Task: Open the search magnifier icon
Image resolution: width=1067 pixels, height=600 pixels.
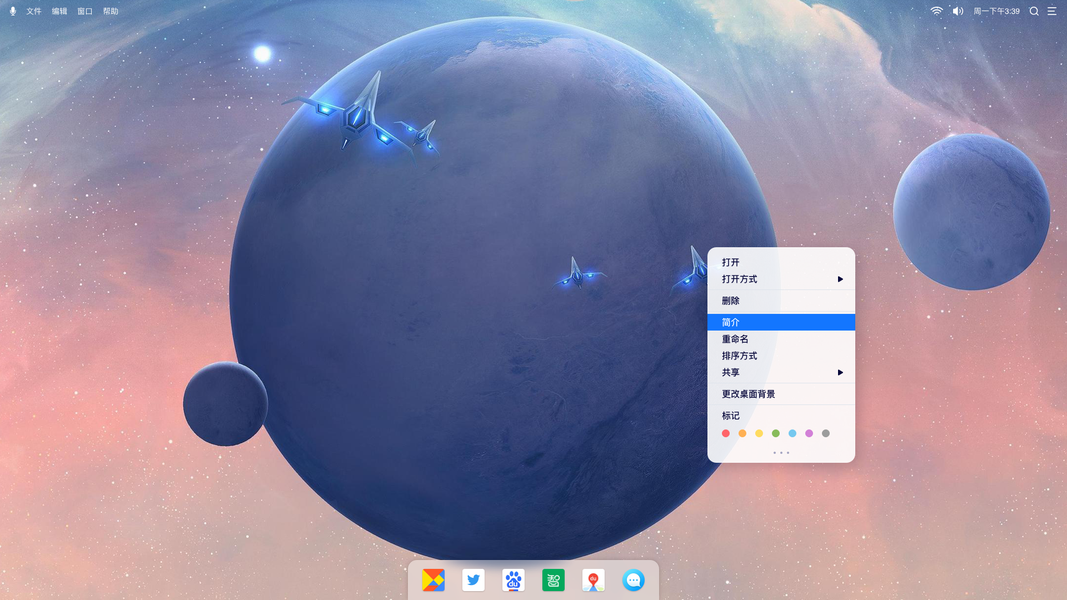Action: pyautogui.click(x=1034, y=11)
